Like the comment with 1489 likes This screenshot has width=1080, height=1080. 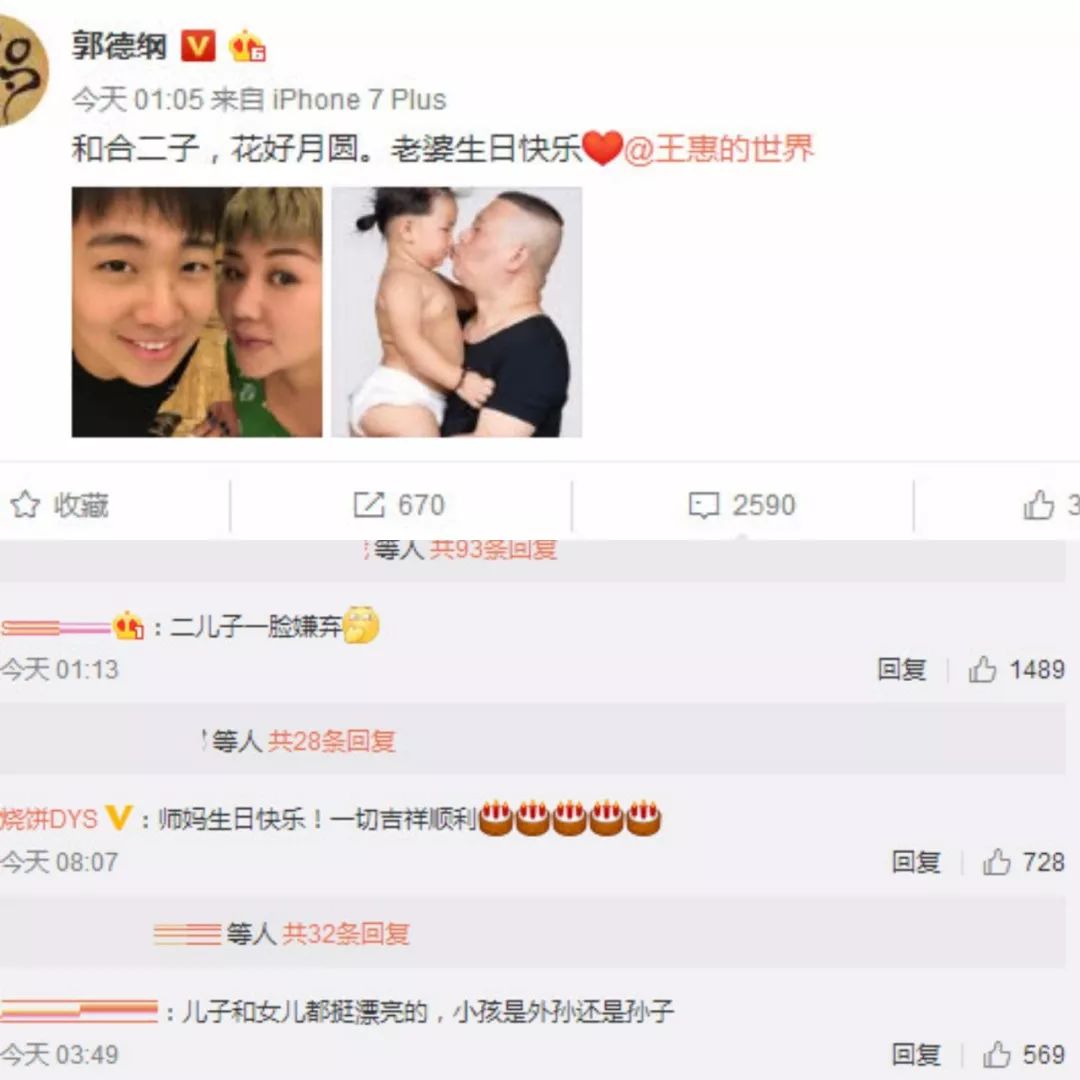[x=982, y=669]
